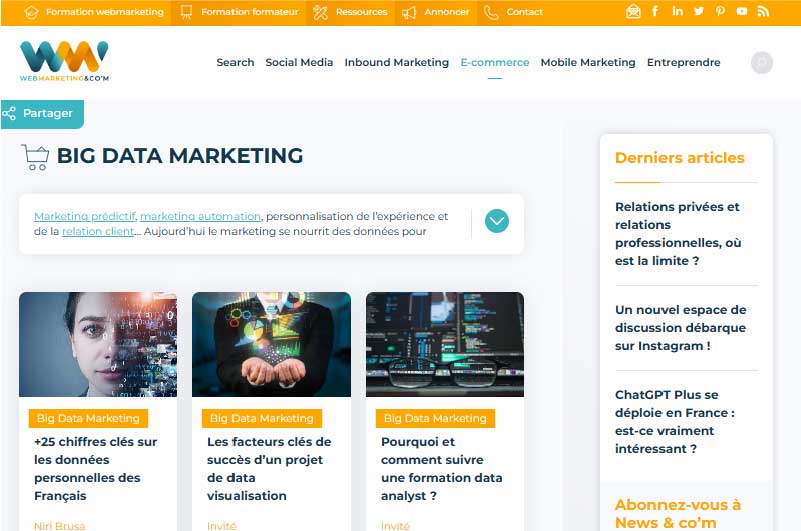Screen dimensions: 801x531
Task: Open Invité author under data analyst article
Action: pyautogui.click(x=395, y=525)
